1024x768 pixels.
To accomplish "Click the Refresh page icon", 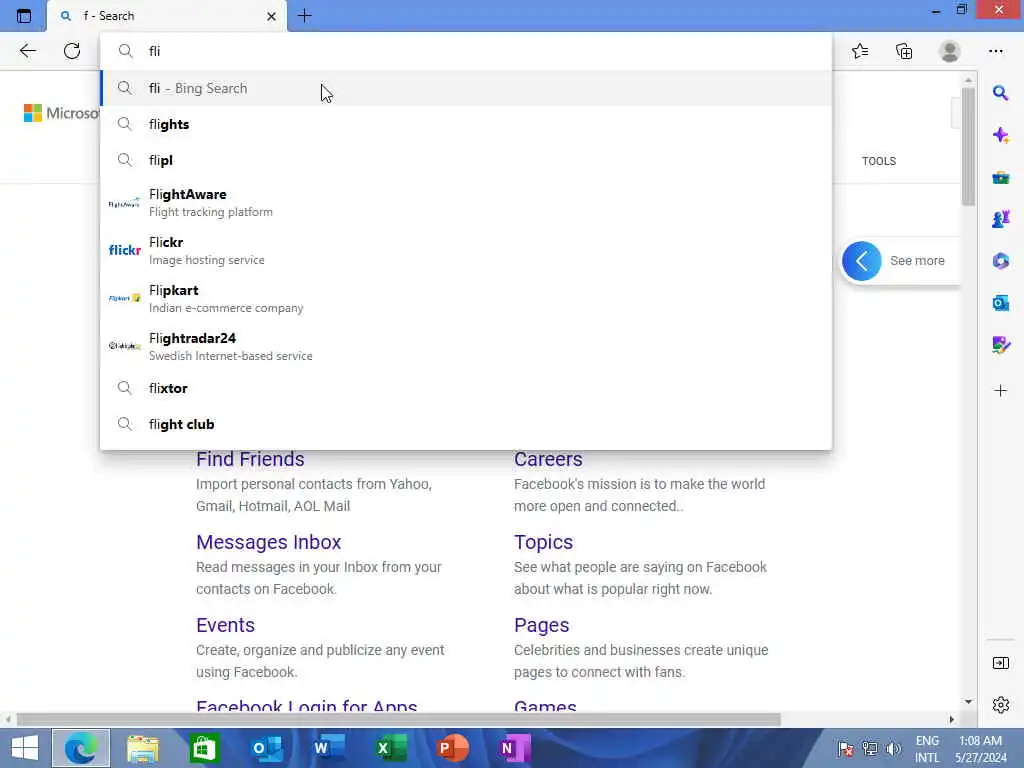I will click(72, 51).
